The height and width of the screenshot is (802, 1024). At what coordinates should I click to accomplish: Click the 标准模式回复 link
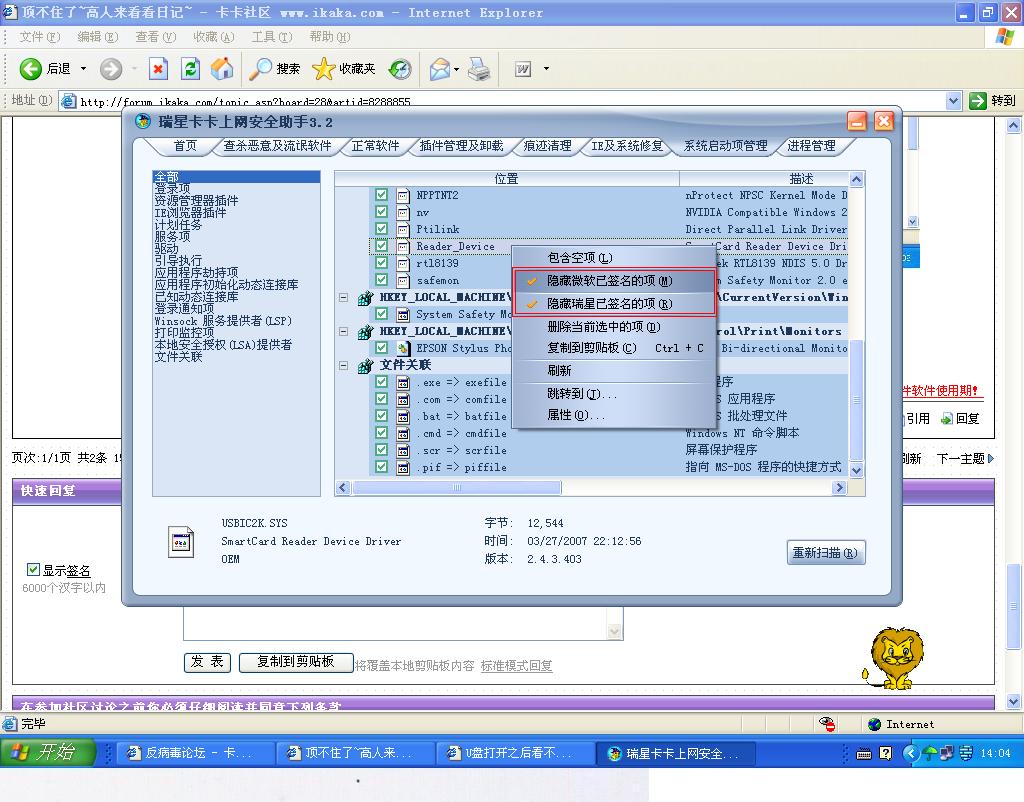point(517,666)
